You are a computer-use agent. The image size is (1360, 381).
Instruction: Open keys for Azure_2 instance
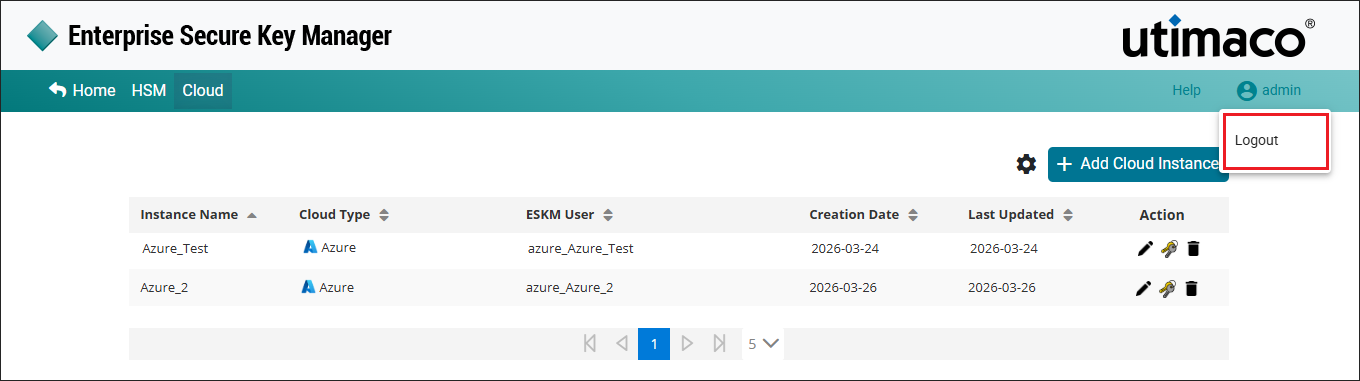coord(1167,288)
